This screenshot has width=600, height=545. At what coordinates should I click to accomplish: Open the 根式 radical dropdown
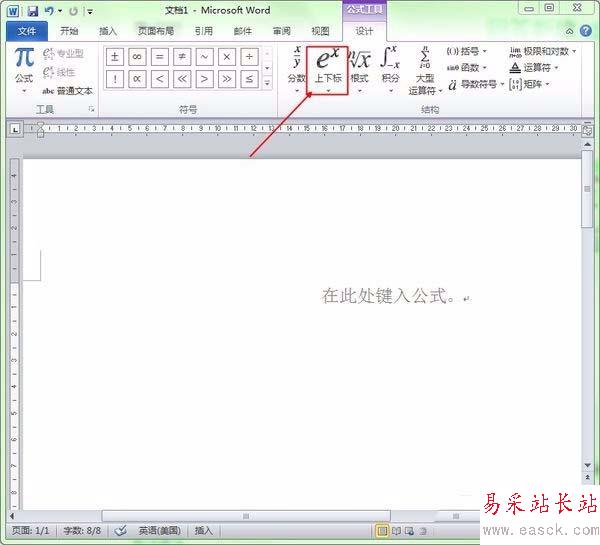(359, 70)
